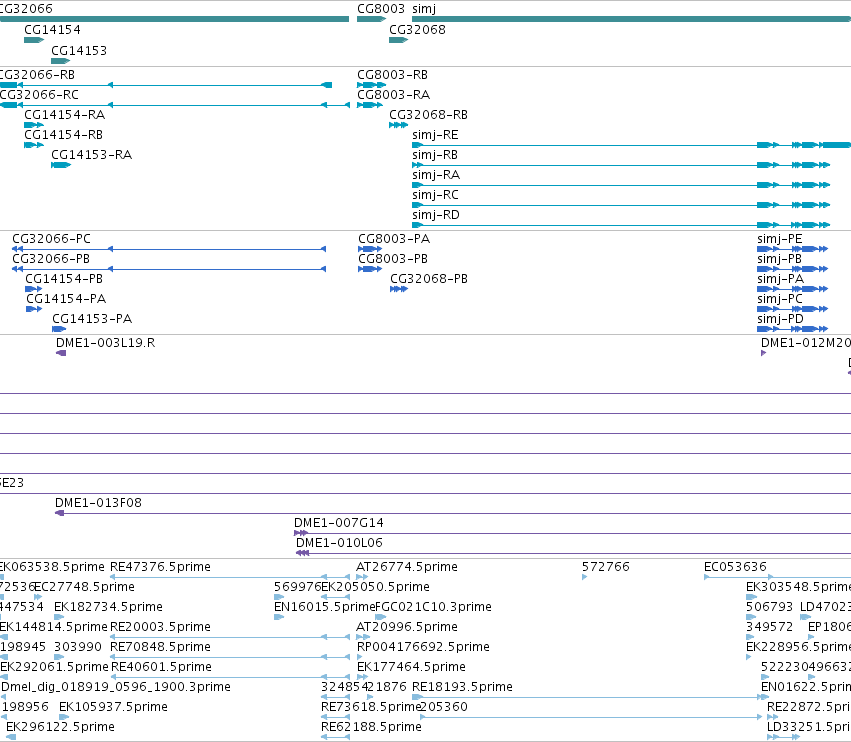
Task: Select transcript simj-RE
Action: click(x=435, y=135)
